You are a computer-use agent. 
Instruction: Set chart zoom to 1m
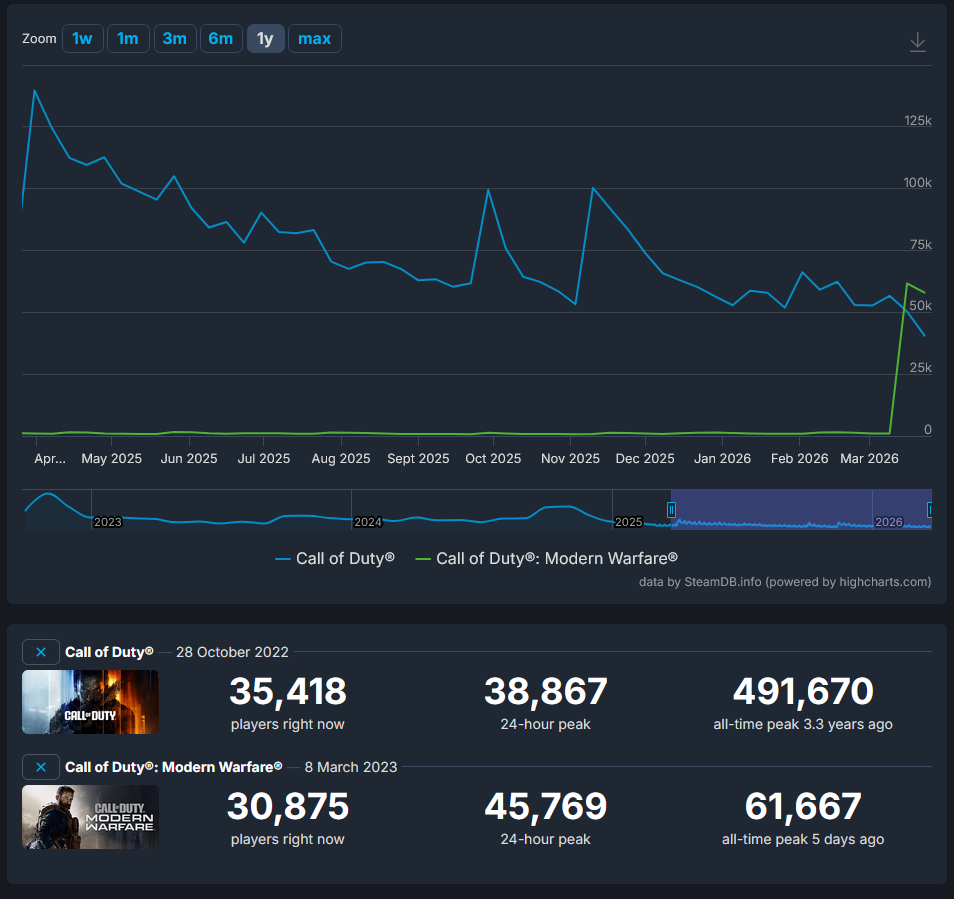point(128,39)
